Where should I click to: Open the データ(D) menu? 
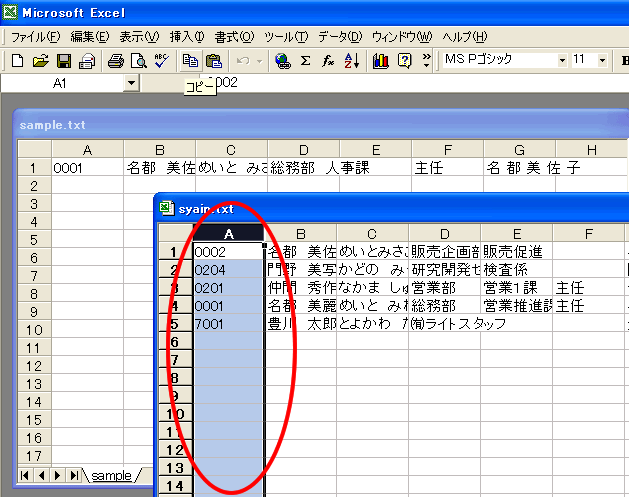point(340,37)
